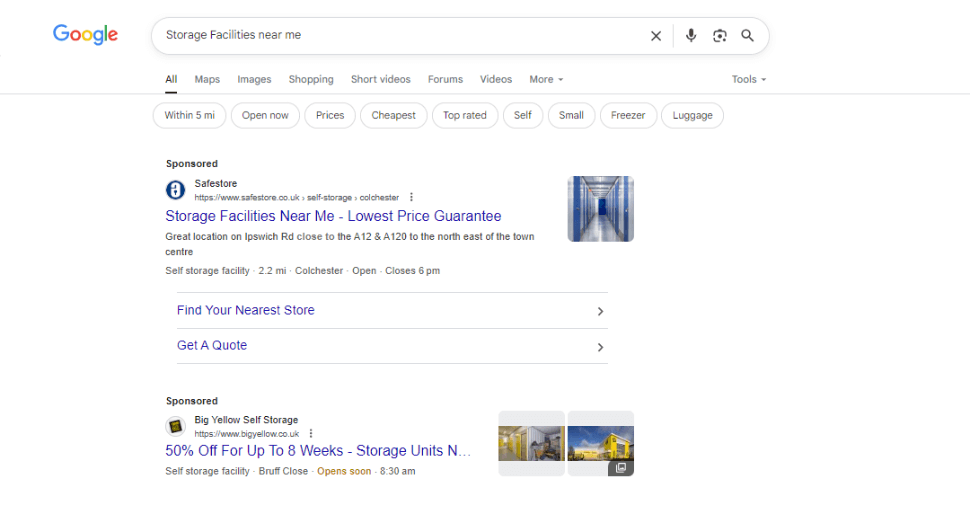Open the Short videos tab

tap(380, 79)
